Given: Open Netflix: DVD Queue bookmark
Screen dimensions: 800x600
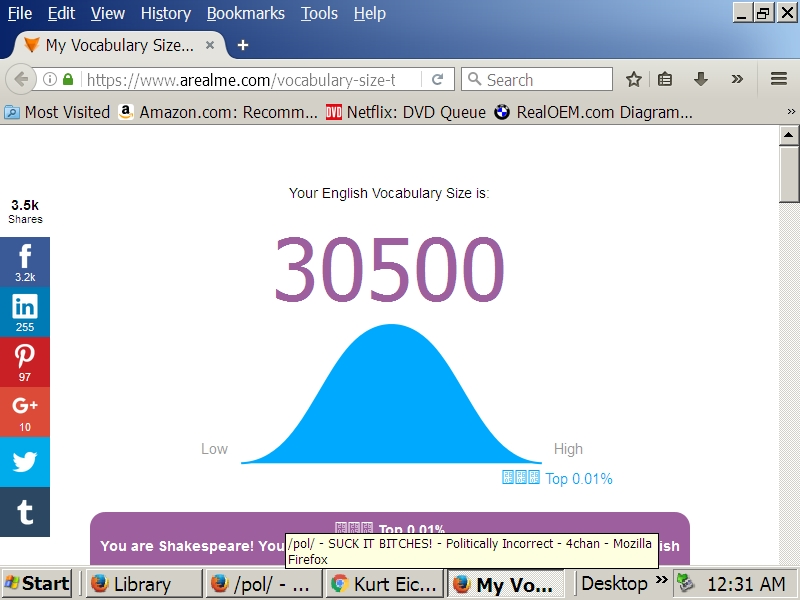Looking at the screenshot, I should (406, 112).
